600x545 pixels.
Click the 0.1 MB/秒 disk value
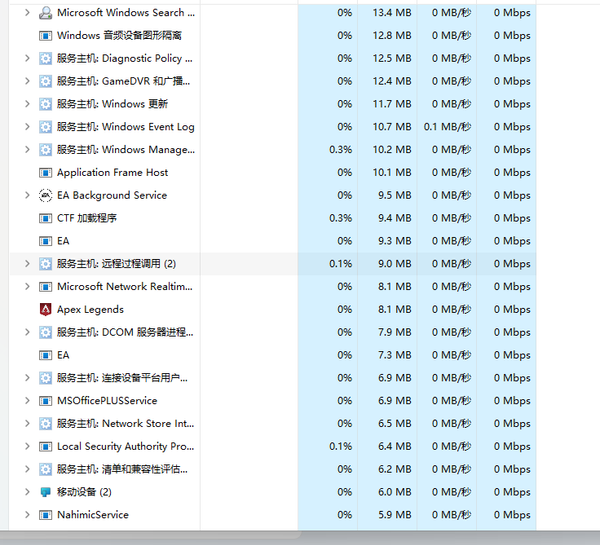coord(447,127)
